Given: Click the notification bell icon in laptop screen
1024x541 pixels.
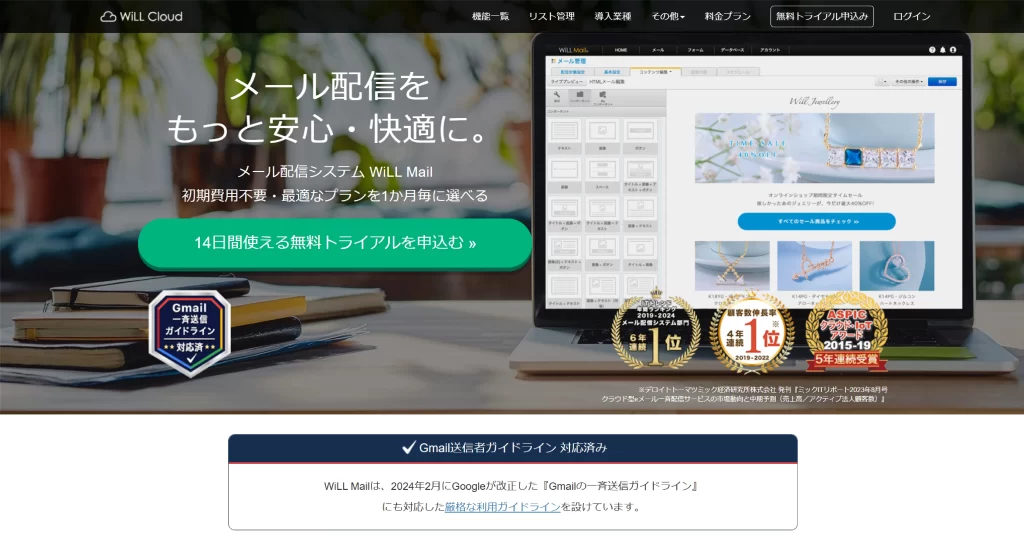Looking at the screenshot, I should point(943,49).
